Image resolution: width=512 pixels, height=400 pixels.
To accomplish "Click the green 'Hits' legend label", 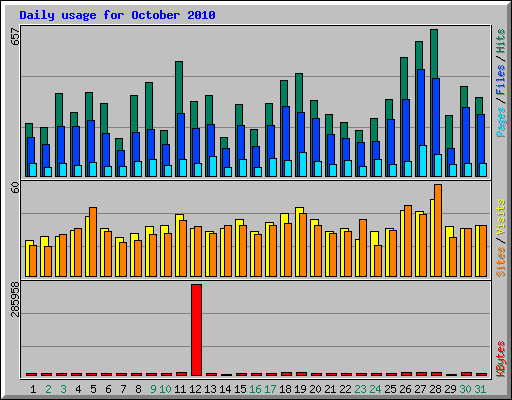I will [x=500, y=41].
